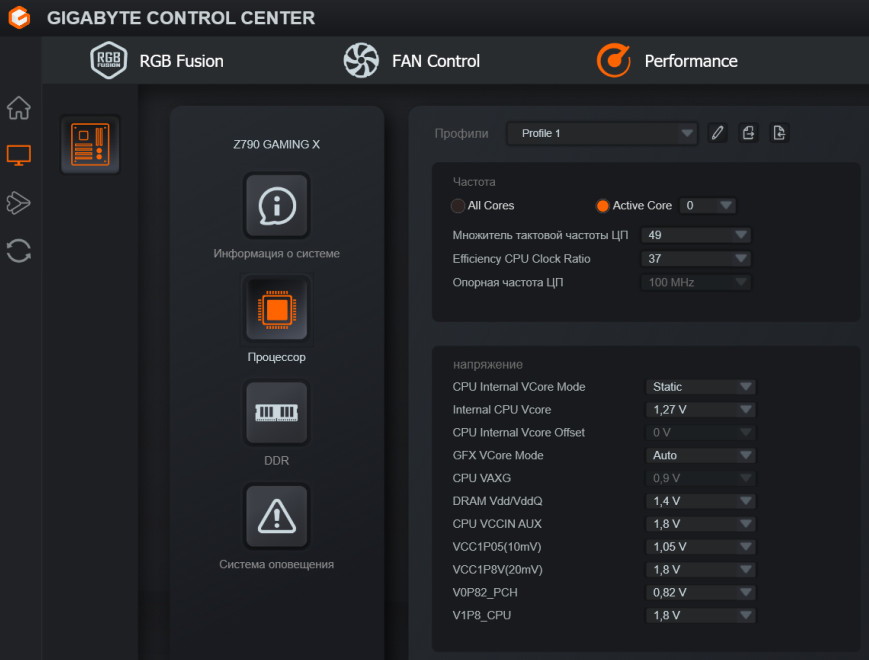Image resolution: width=869 pixels, height=660 pixels.
Task: Edit profile name with pencil icon
Action: [x=718, y=133]
